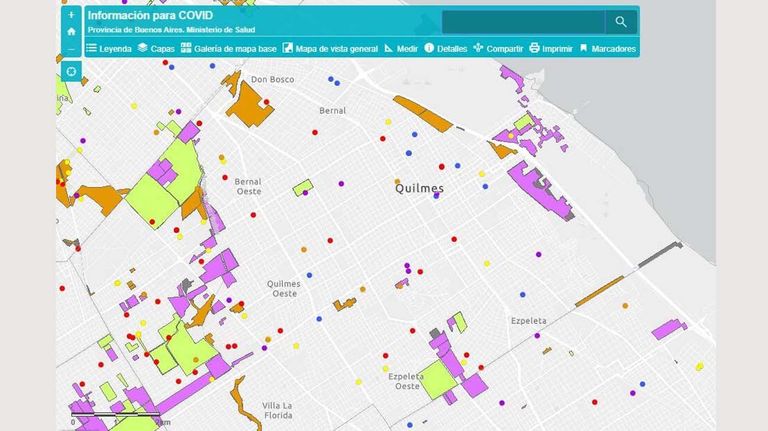Click the Ezpeleta Oeste label
768x431 pixels.
point(406,381)
